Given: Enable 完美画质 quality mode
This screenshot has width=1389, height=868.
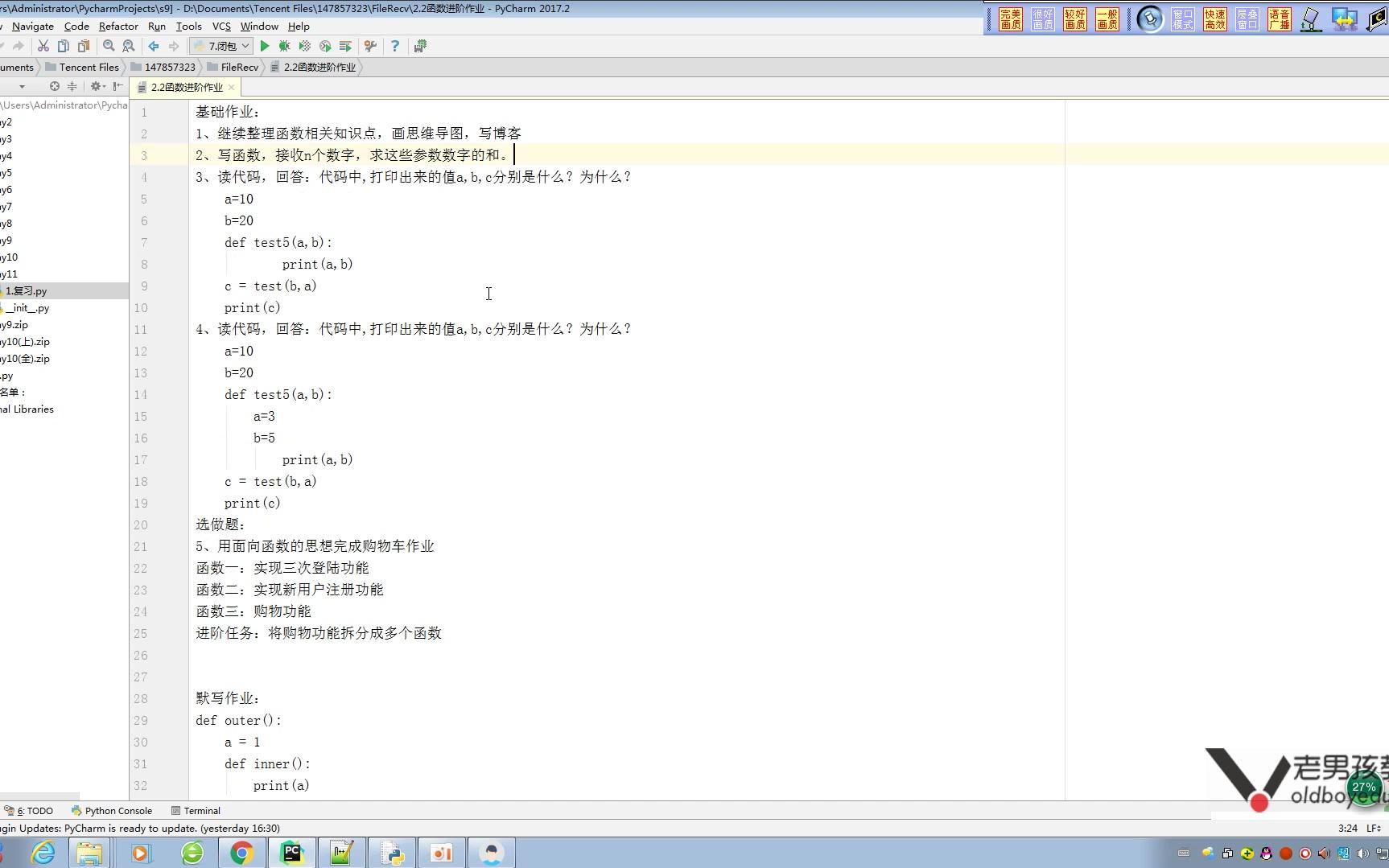Looking at the screenshot, I should click(x=1010, y=16).
